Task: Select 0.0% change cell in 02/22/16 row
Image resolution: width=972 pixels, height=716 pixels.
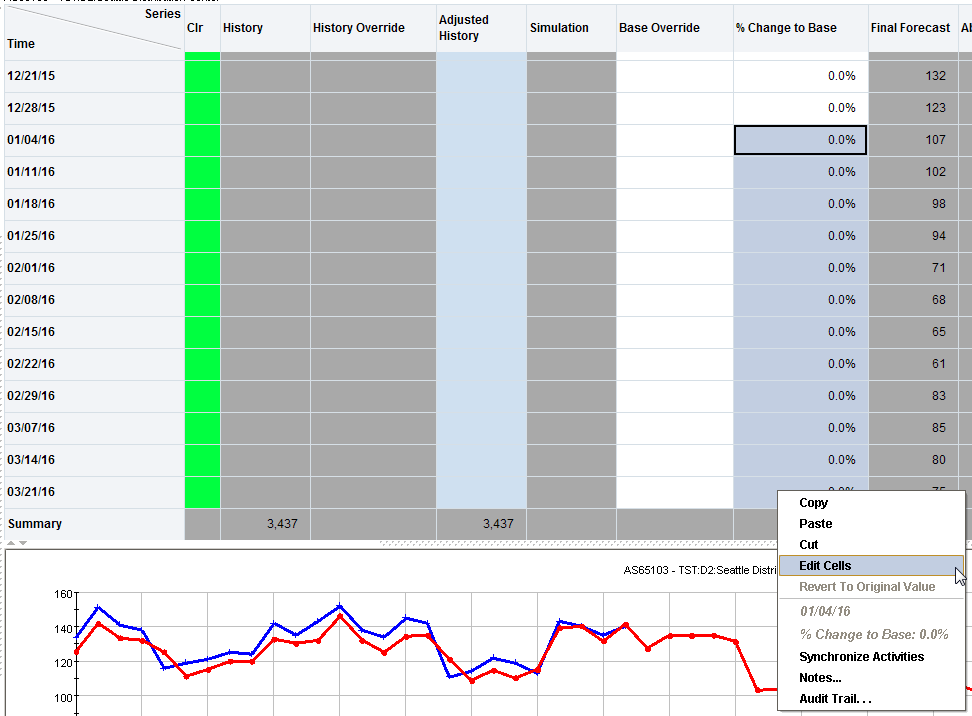Action: (x=800, y=364)
